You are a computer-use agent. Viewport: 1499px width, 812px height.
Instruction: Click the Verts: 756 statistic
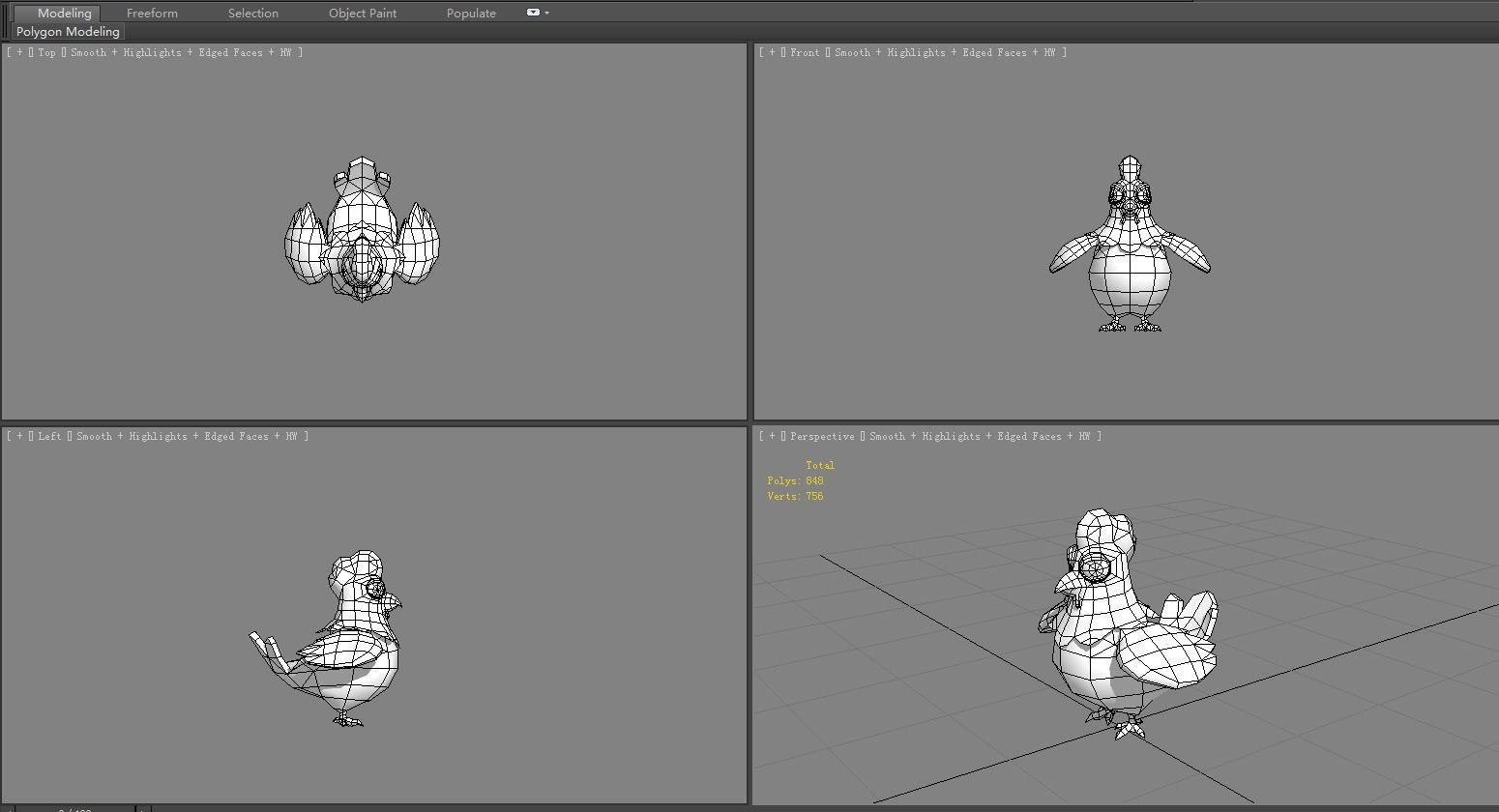(x=795, y=496)
